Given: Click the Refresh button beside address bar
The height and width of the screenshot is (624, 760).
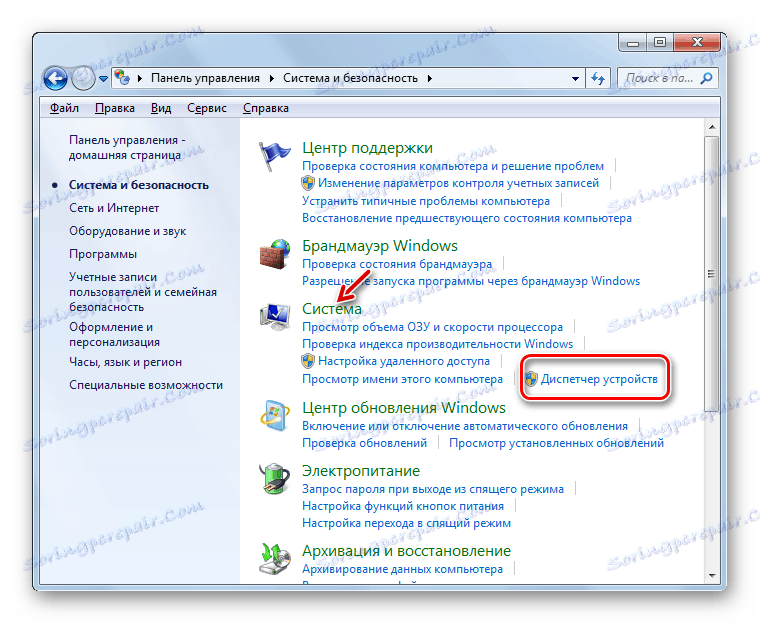Looking at the screenshot, I should (598, 79).
